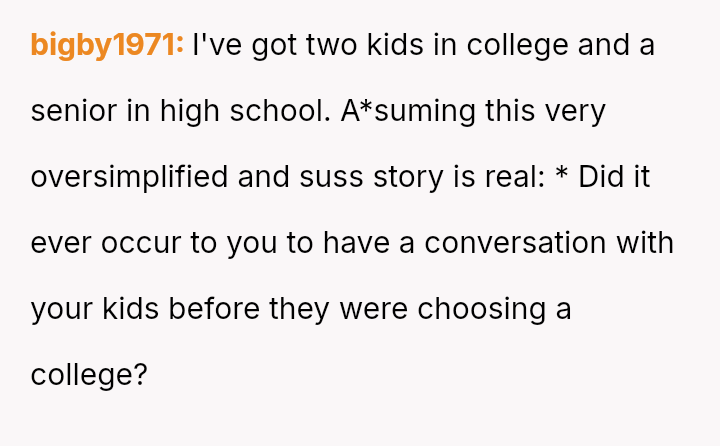
Task: Click the final word "college?"
Action: (x=89, y=375)
